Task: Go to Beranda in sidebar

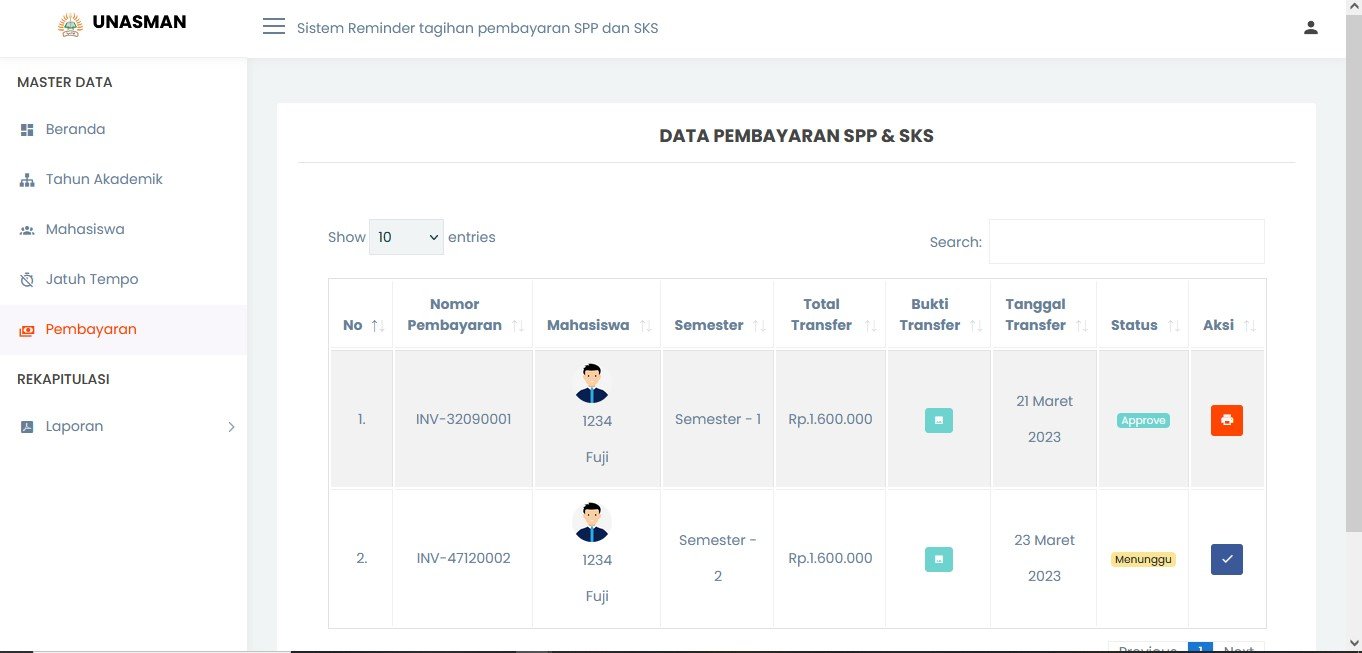Action: pyautogui.click(x=75, y=130)
